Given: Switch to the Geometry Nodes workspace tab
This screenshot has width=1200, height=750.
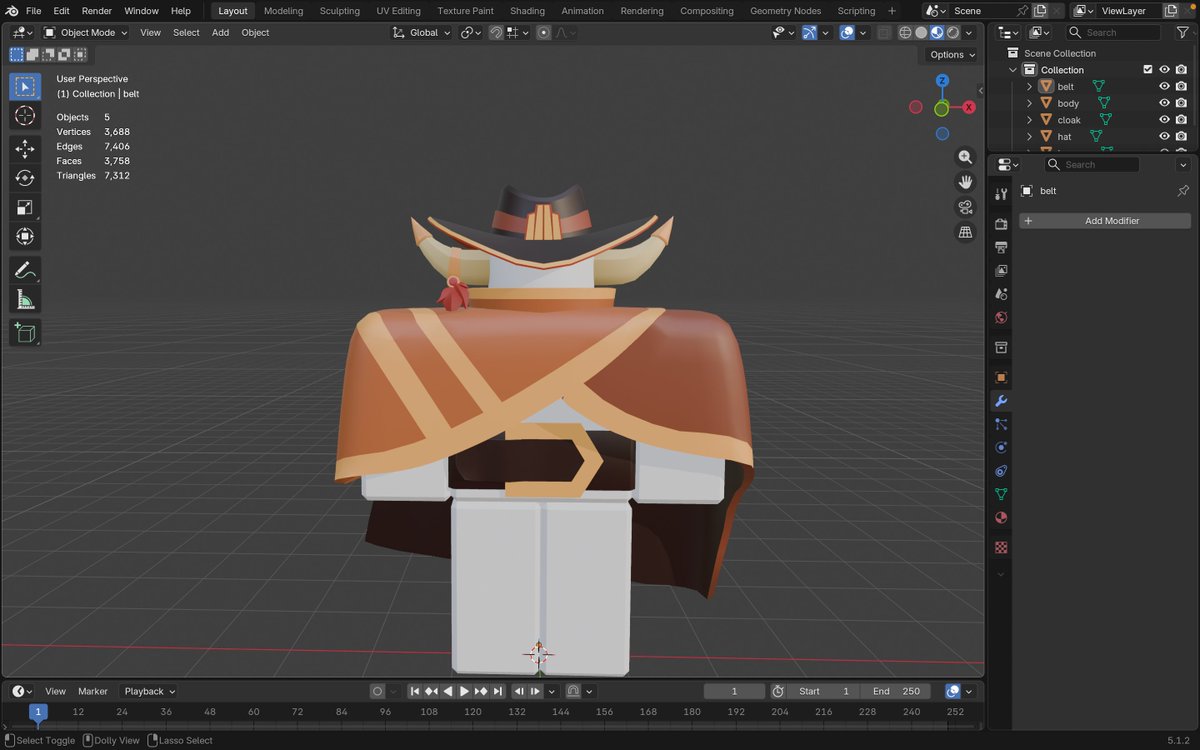Looking at the screenshot, I should pos(785,10).
